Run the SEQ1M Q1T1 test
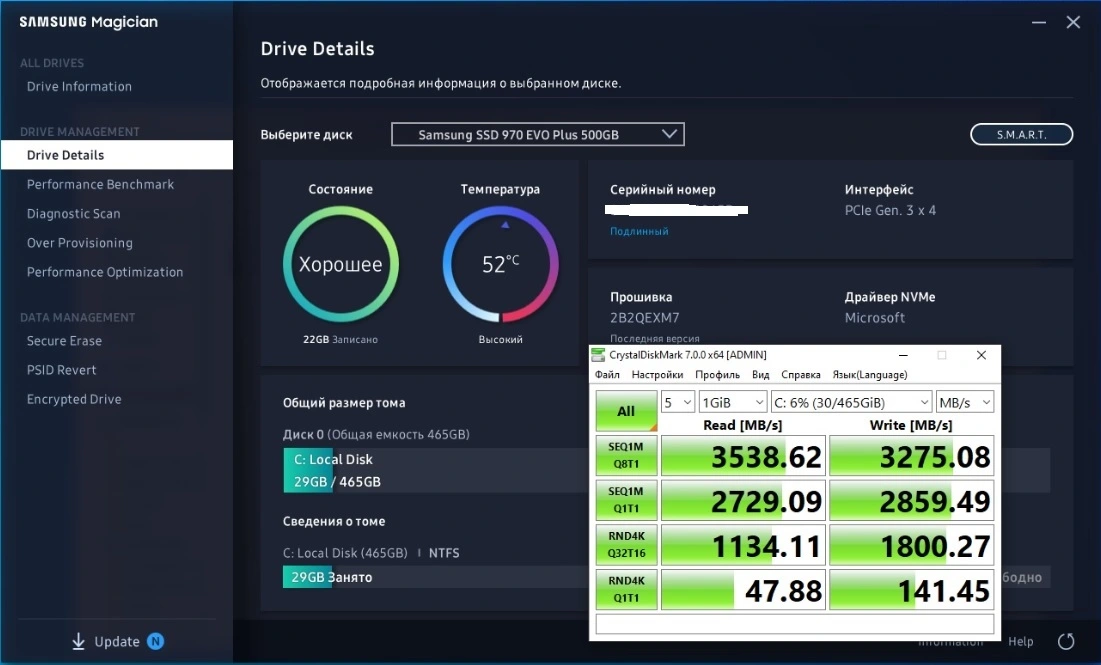 626,500
